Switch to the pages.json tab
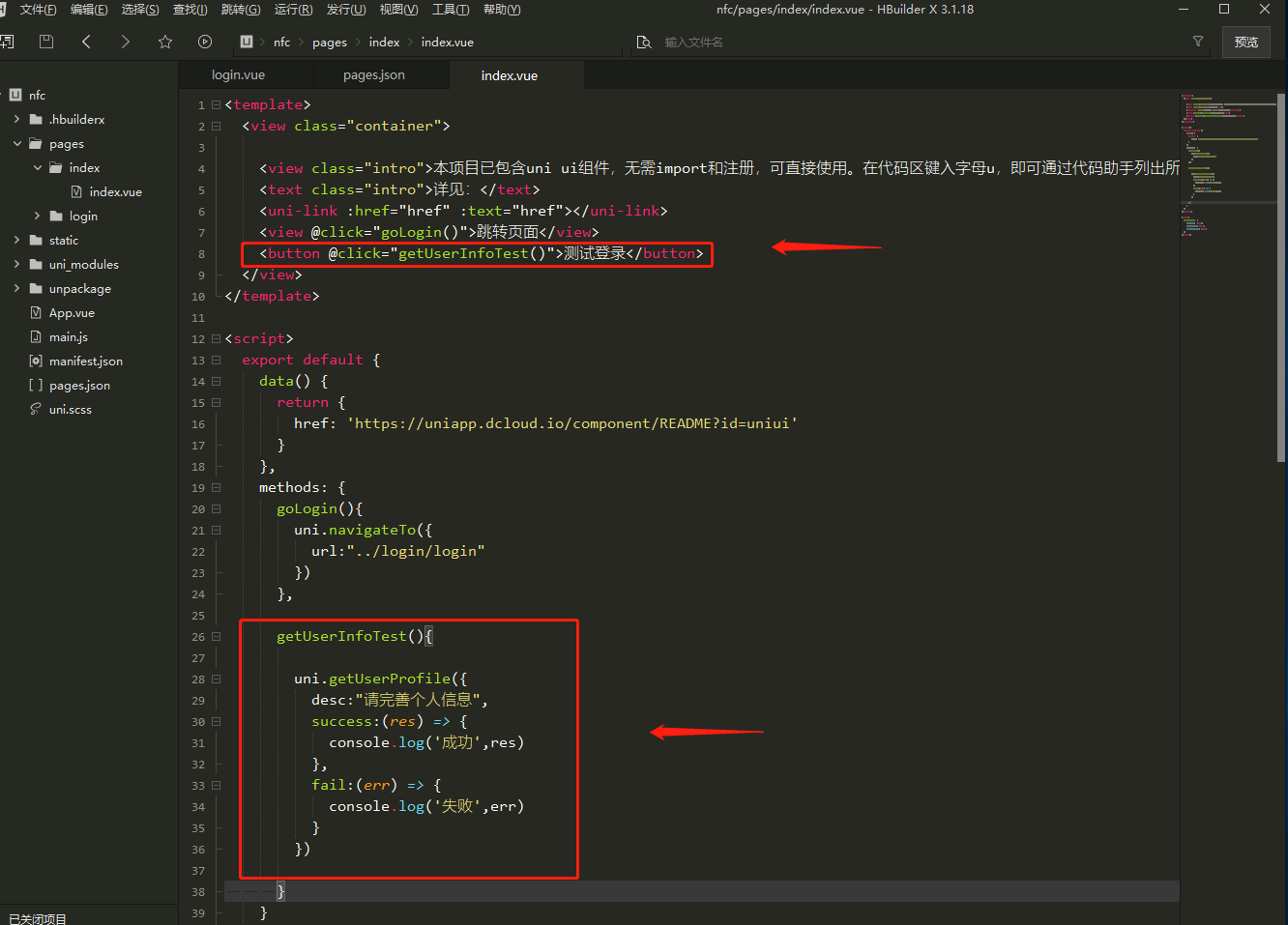Viewport: 1288px width, 925px height. click(x=374, y=75)
